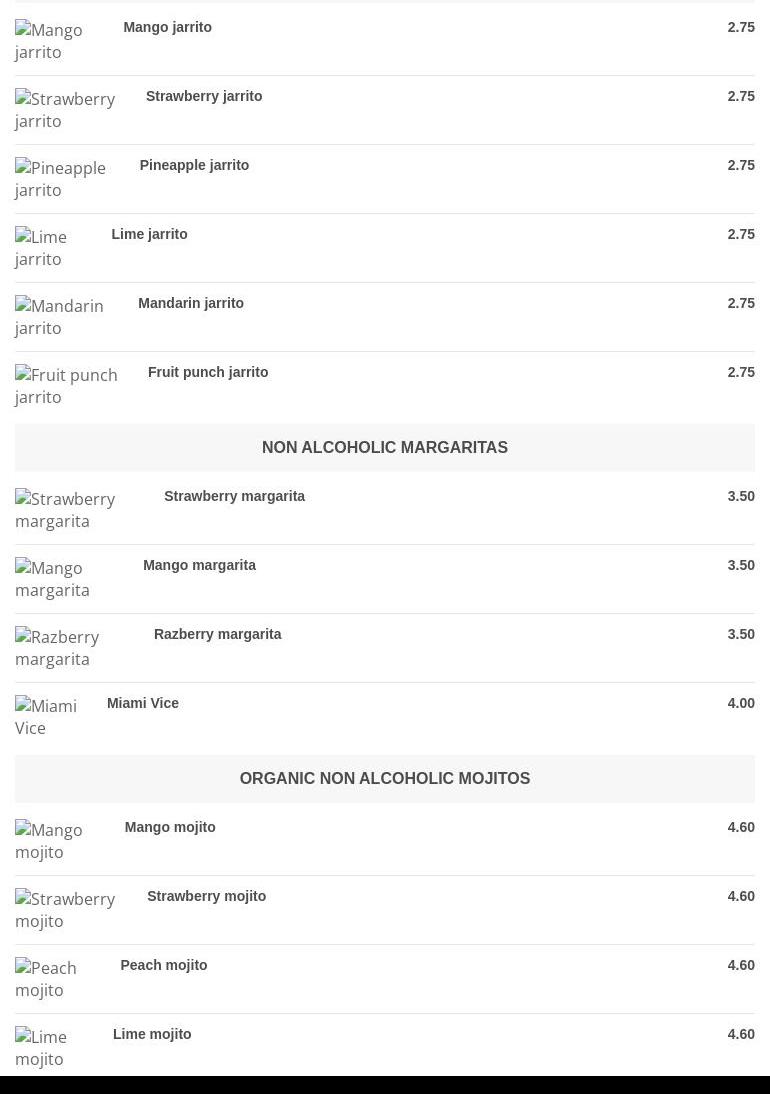The image size is (770, 1094).
Task: Choose the Mango mojito item name
Action: [x=170, y=827]
